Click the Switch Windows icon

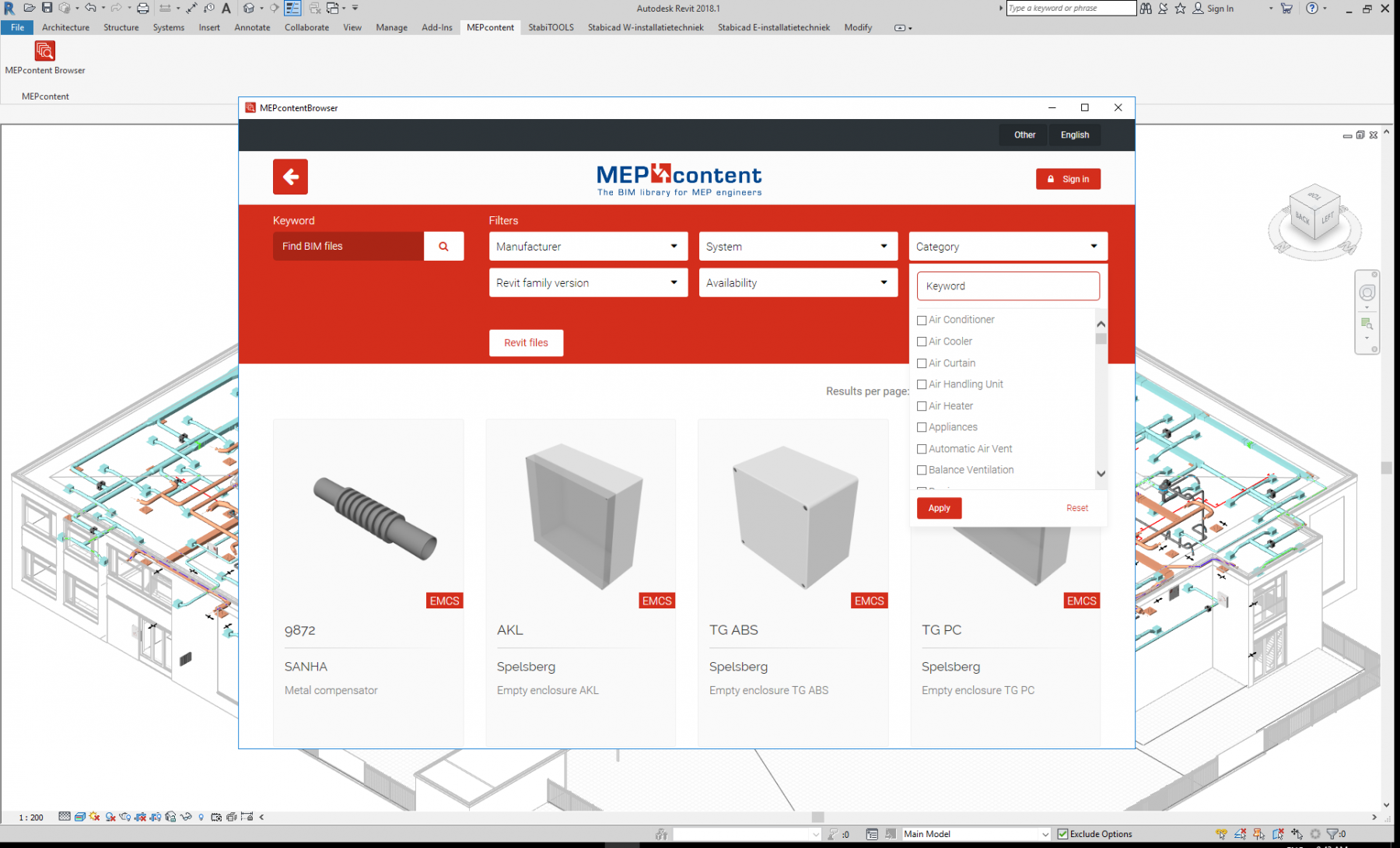coord(333,8)
